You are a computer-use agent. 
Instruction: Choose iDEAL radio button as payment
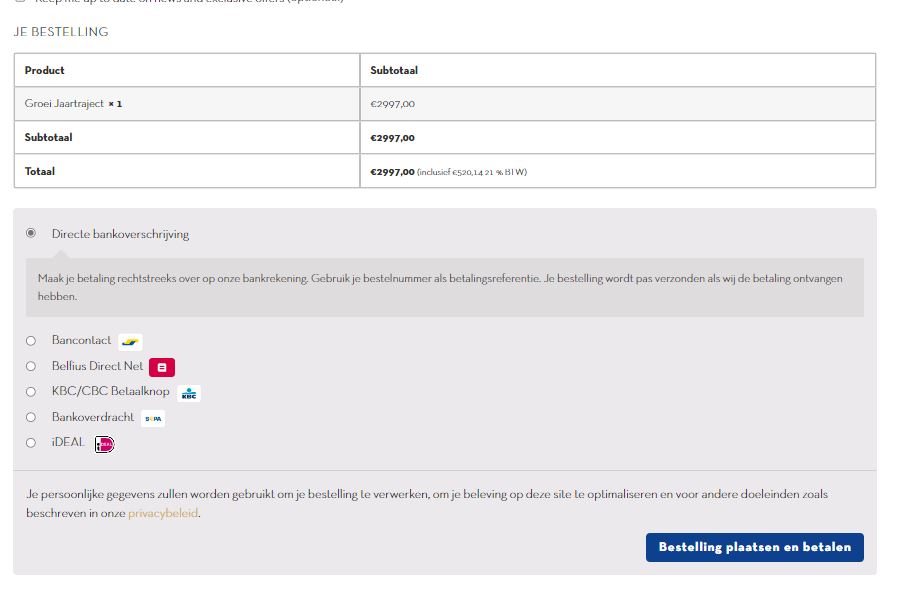point(31,443)
